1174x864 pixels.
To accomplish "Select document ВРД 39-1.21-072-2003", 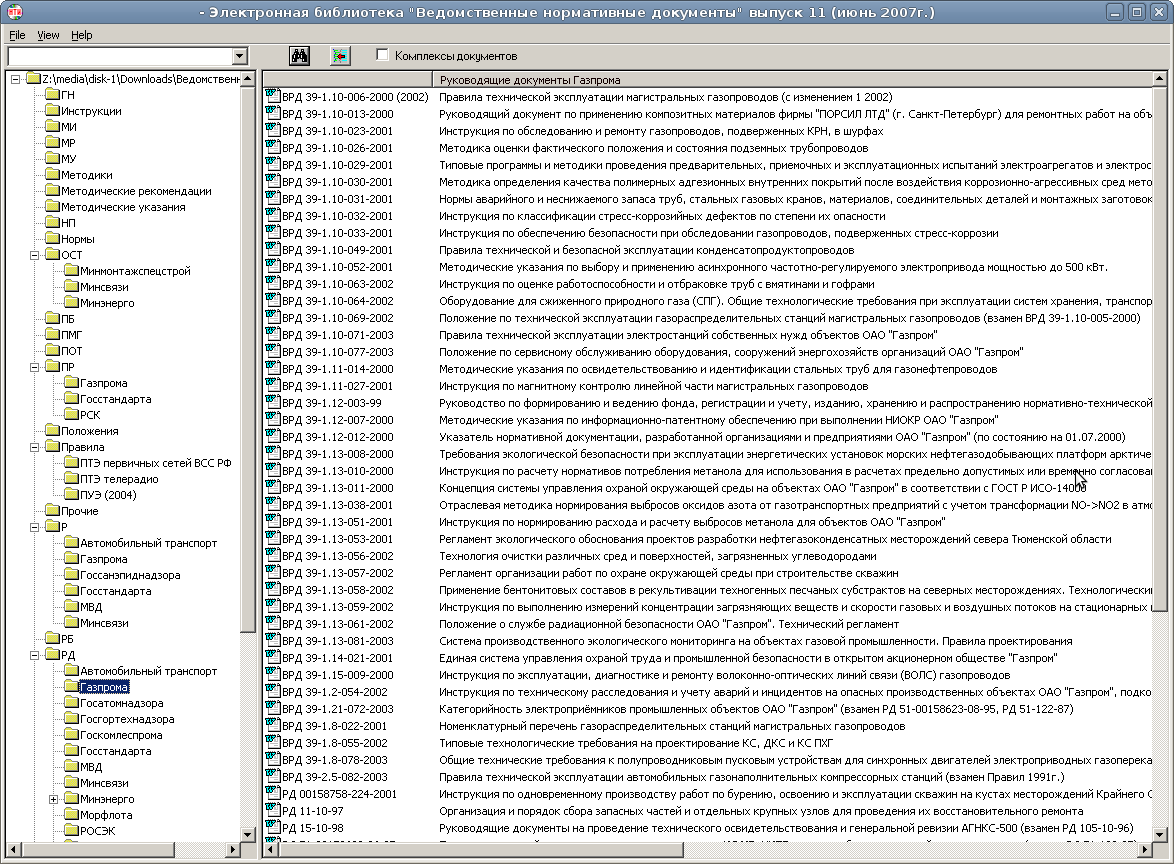I will click(x=338, y=709).
